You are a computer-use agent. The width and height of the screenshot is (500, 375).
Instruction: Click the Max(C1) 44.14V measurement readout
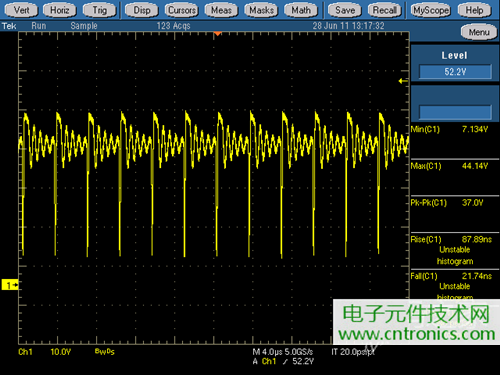click(450, 166)
